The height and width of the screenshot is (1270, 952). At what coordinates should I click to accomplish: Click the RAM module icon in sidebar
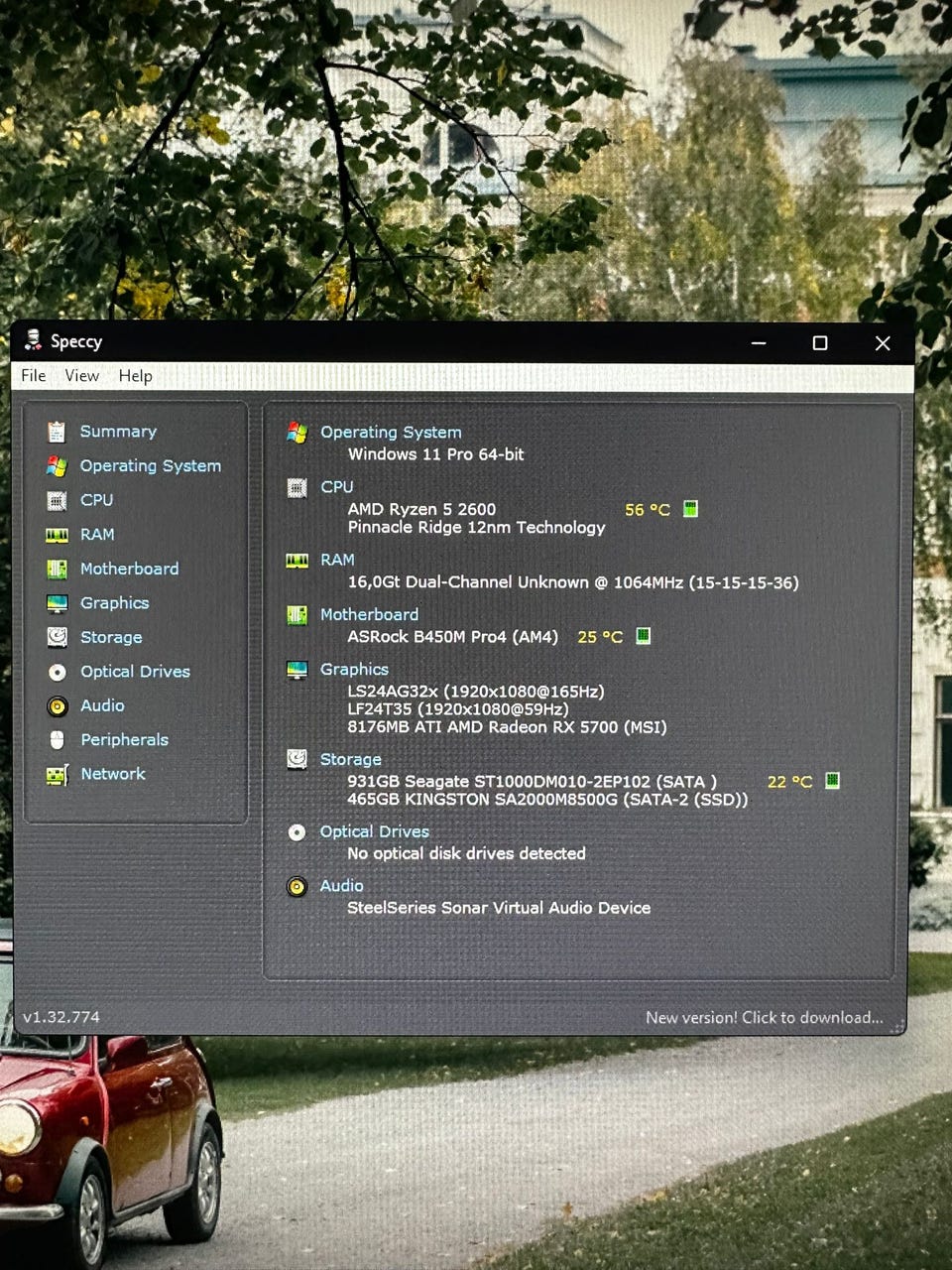(57, 535)
